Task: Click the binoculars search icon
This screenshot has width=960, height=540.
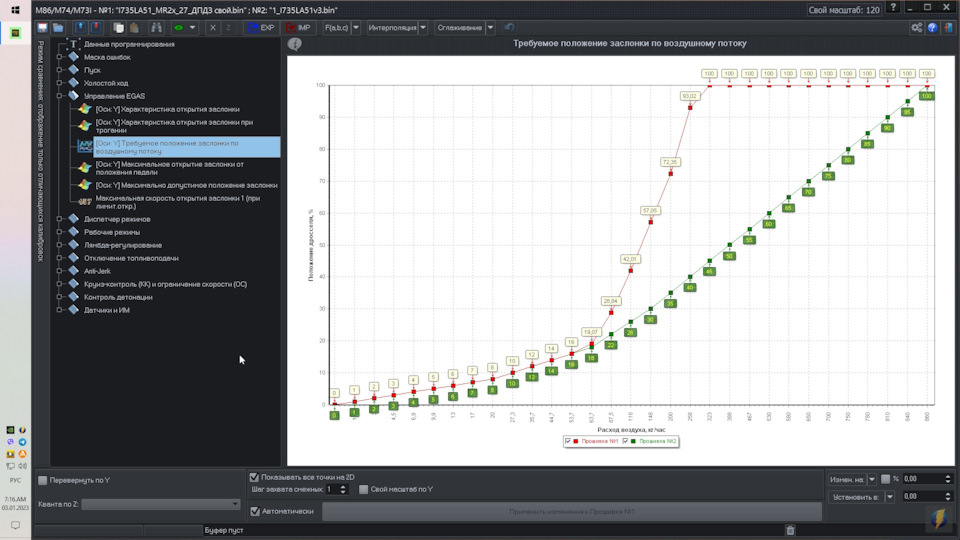Action: coord(156,28)
